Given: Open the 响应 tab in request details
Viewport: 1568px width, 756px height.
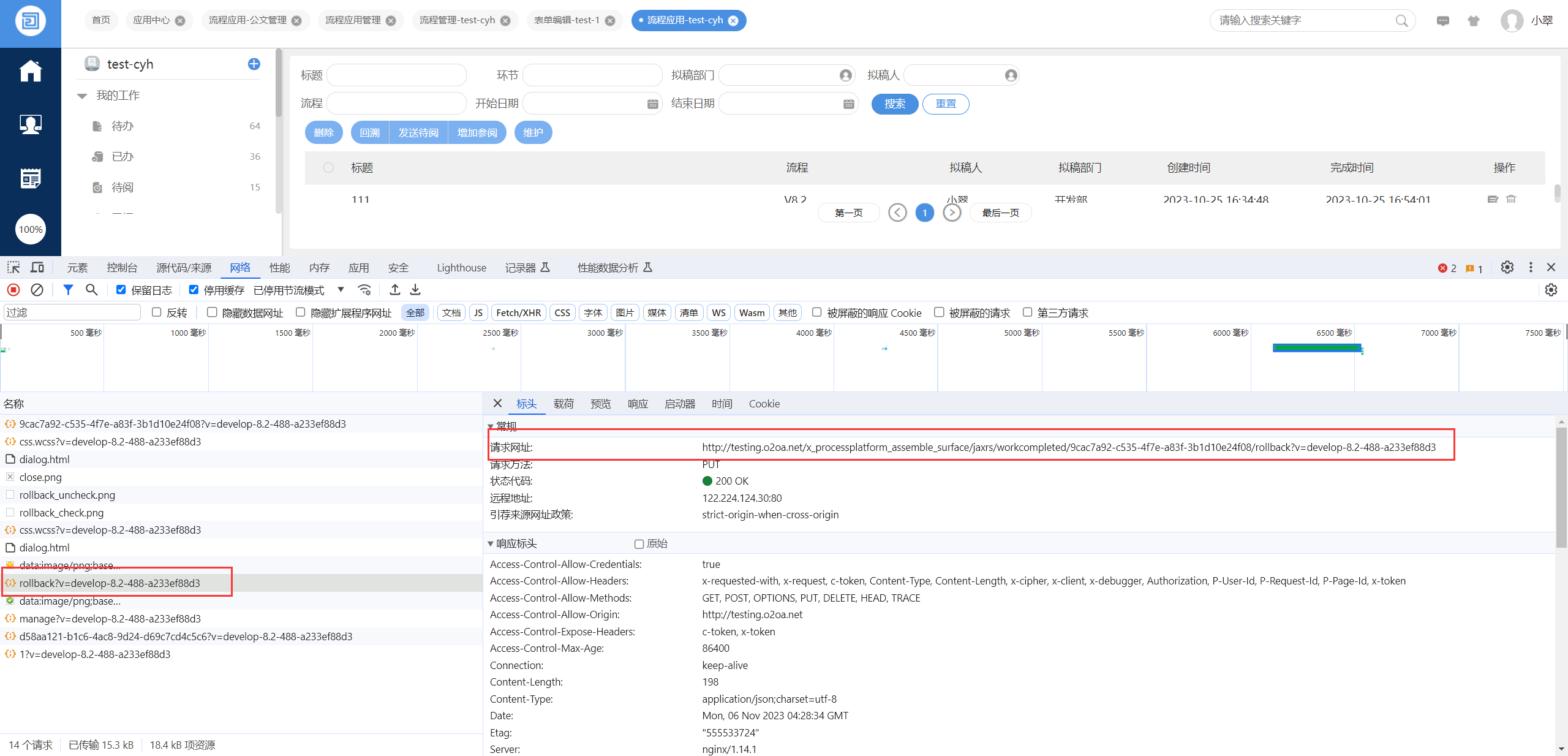Looking at the screenshot, I should pos(637,404).
